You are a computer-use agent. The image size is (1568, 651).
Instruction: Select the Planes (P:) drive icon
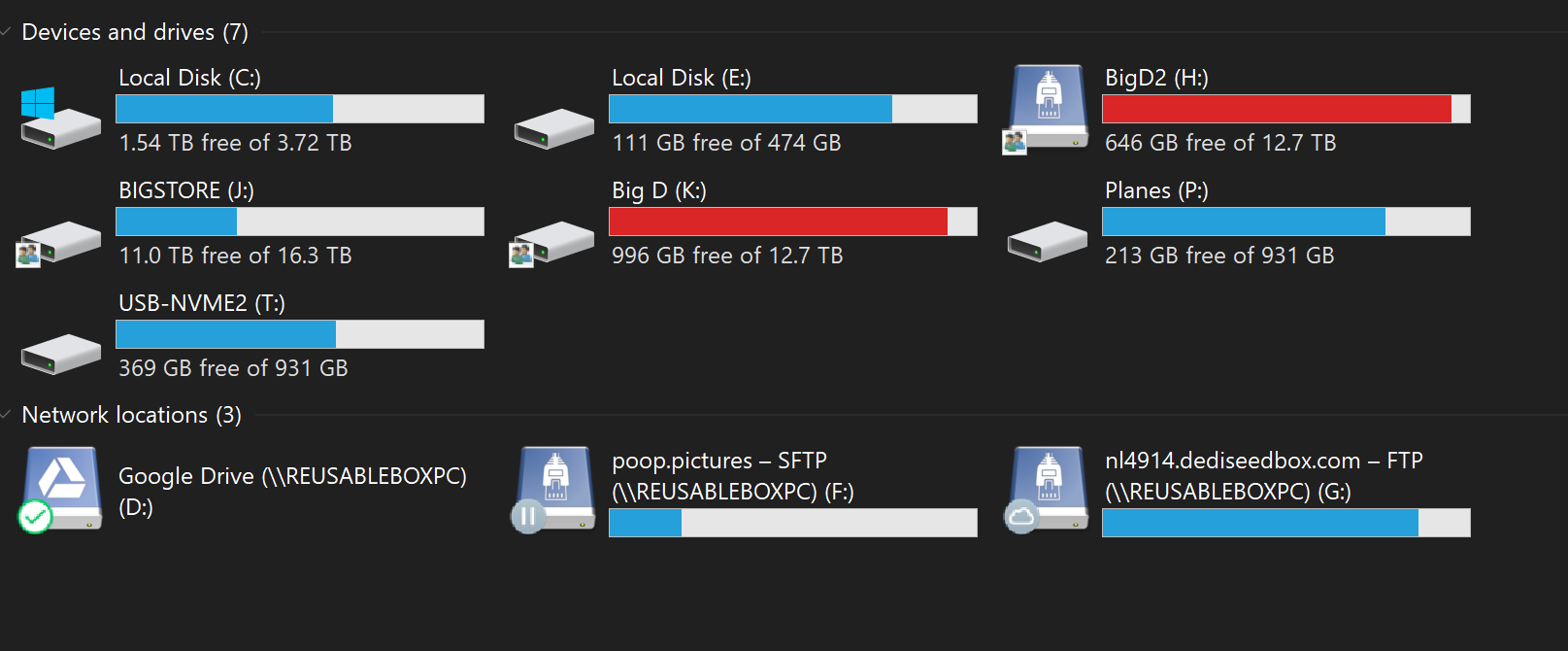(x=1048, y=241)
